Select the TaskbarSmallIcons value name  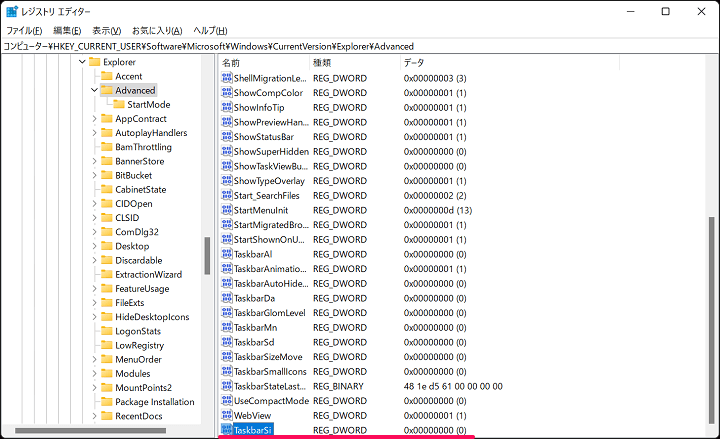coord(270,371)
